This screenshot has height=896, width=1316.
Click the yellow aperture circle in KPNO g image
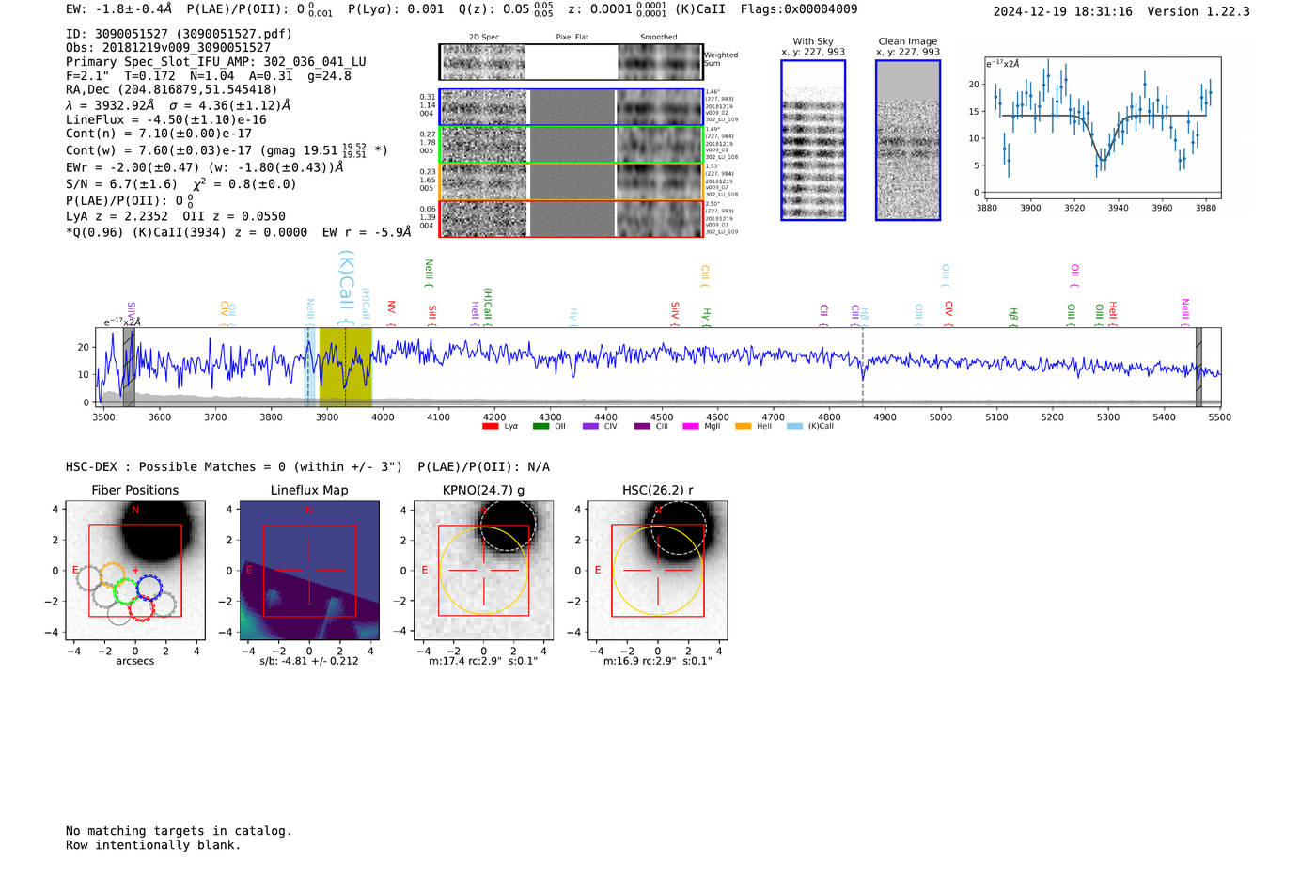483,571
